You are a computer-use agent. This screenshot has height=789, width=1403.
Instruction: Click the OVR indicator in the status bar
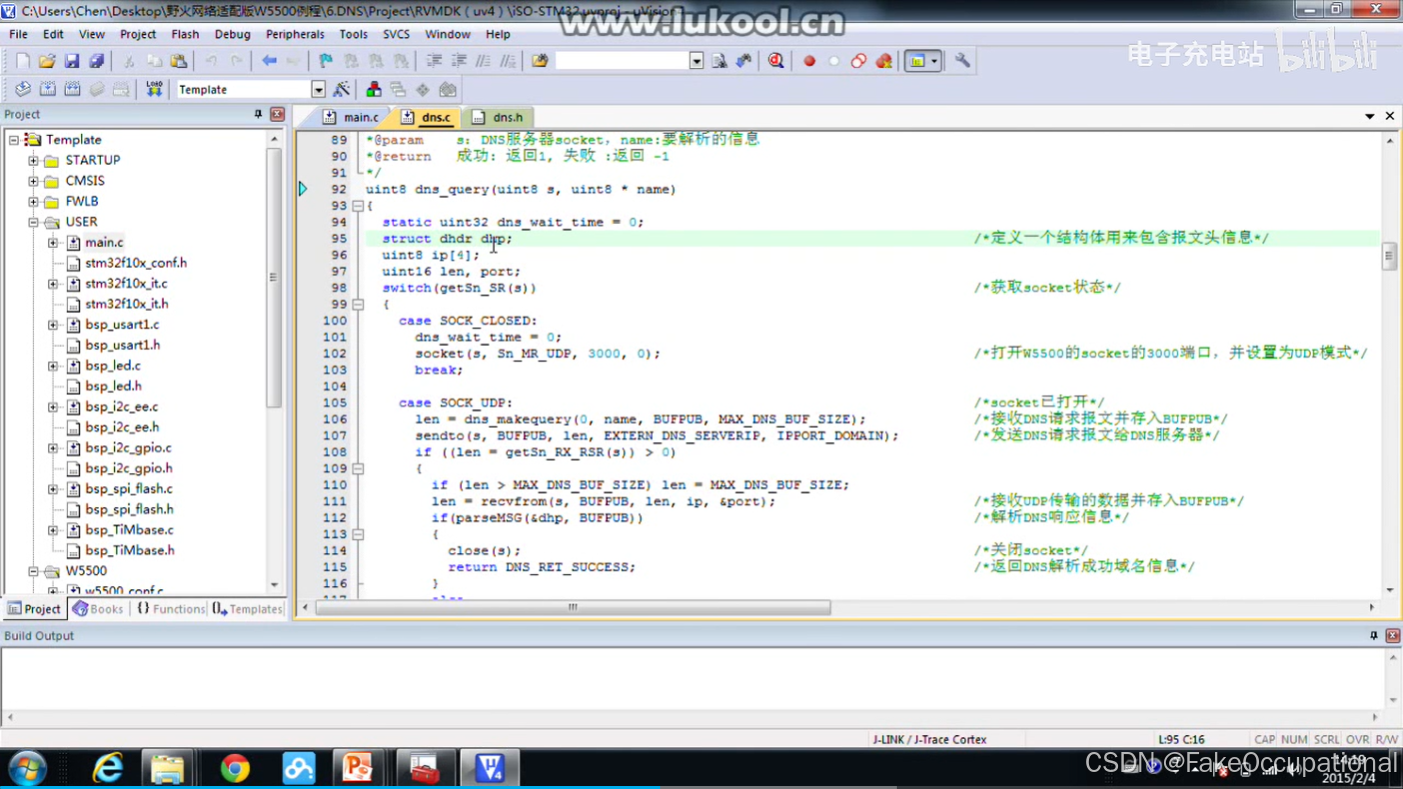[1357, 740]
